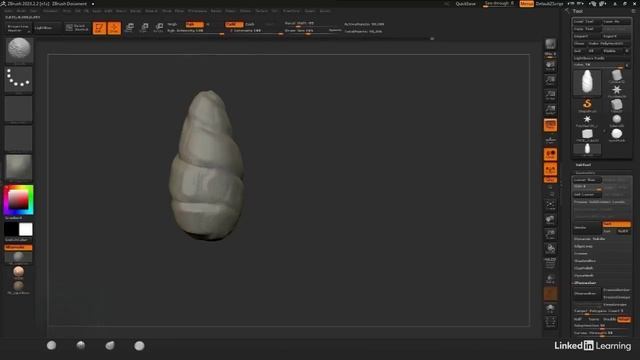Toggle the PolyF line fill icon
The width and height of the screenshot is (640, 360).
click(x=550, y=263)
